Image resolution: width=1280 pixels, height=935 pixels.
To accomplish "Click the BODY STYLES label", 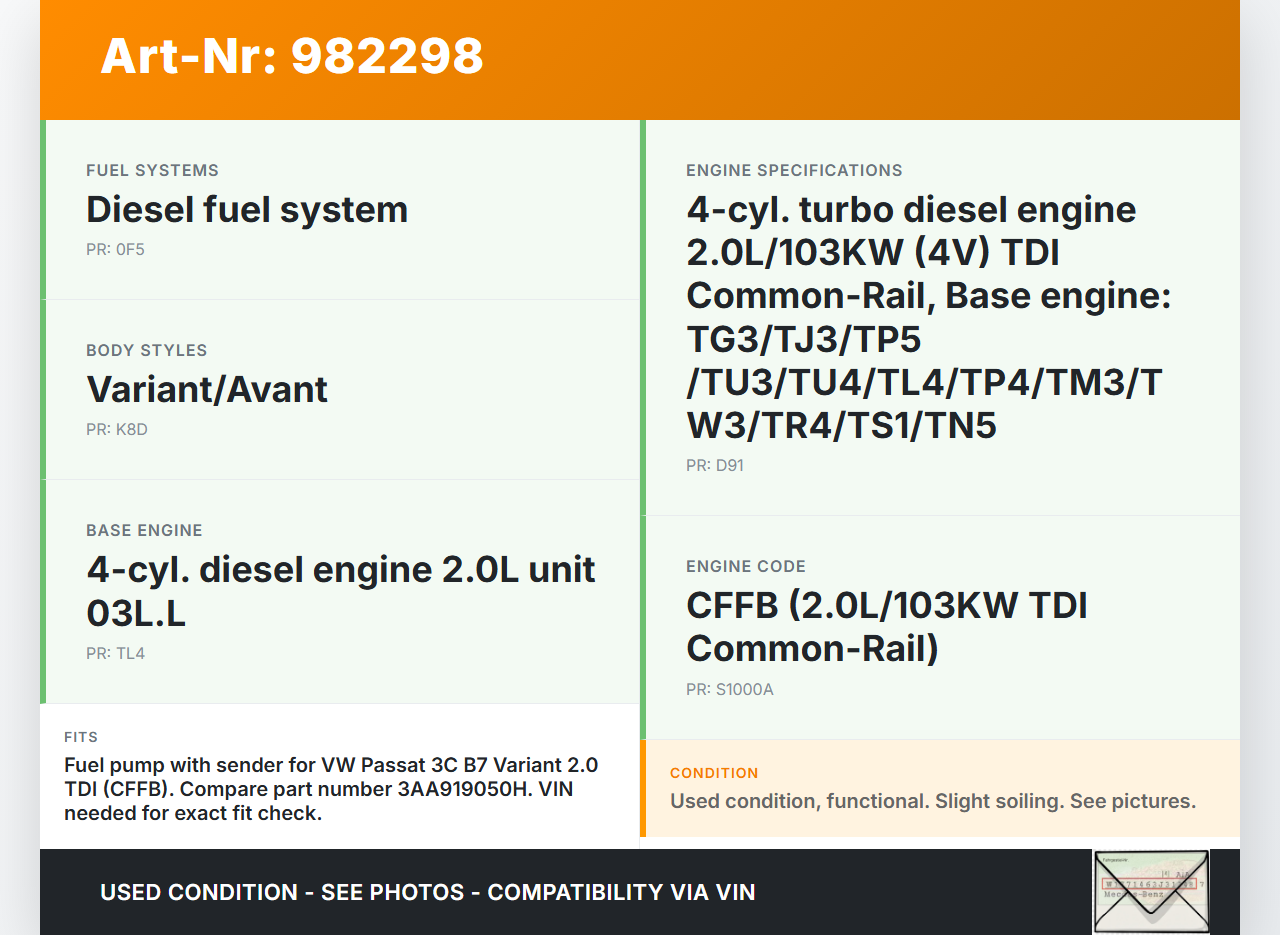I will pos(147,350).
